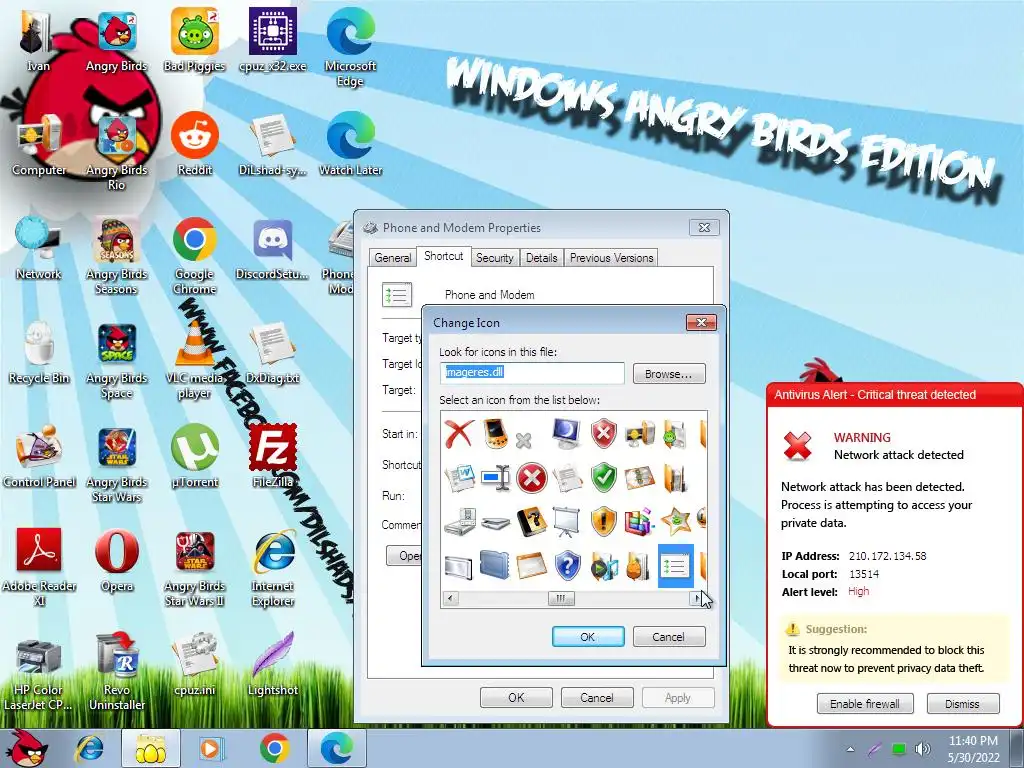Screen dimensions: 1024x768
Task: Select the red circle error X icon
Action: pos(532,479)
